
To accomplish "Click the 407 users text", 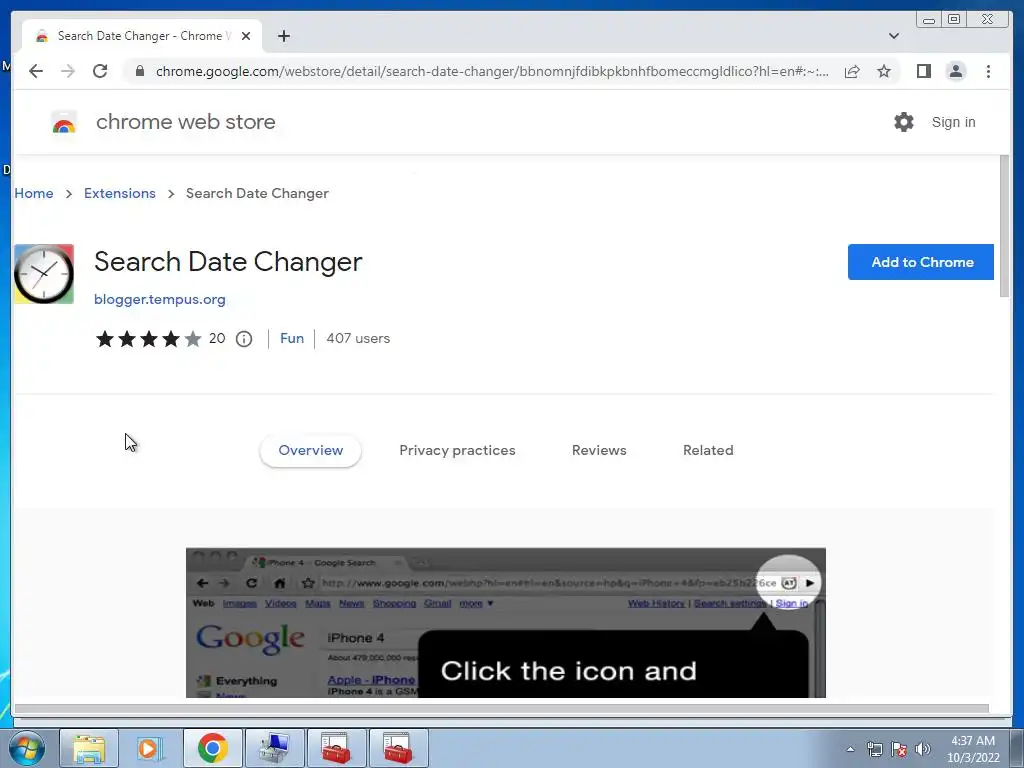I will click(358, 338).
